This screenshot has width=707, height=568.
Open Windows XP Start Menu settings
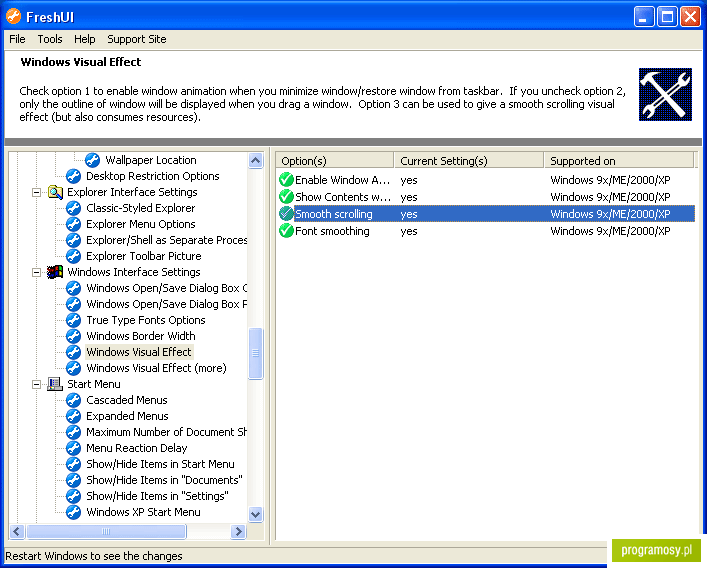[x=143, y=512]
